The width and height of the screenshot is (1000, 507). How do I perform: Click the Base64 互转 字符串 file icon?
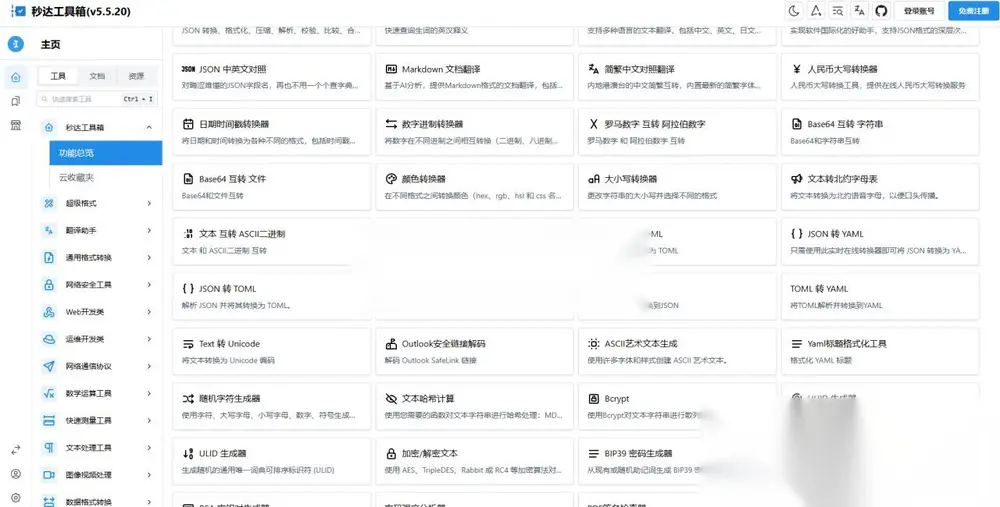tap(797, 124)
